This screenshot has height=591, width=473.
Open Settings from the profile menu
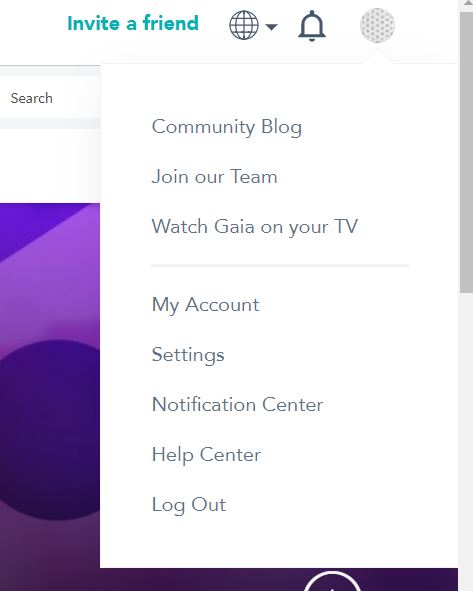tap(188, 355)
